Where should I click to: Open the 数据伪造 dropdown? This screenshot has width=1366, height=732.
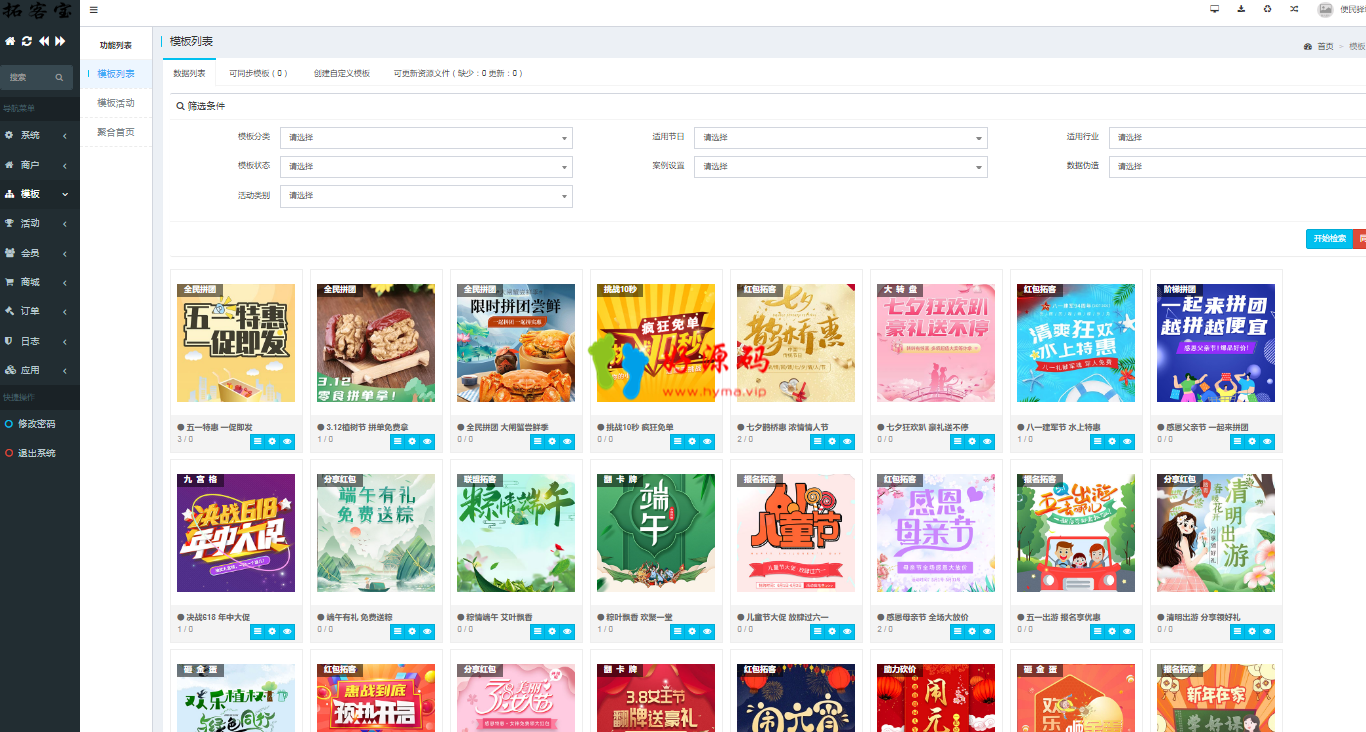1238,167
